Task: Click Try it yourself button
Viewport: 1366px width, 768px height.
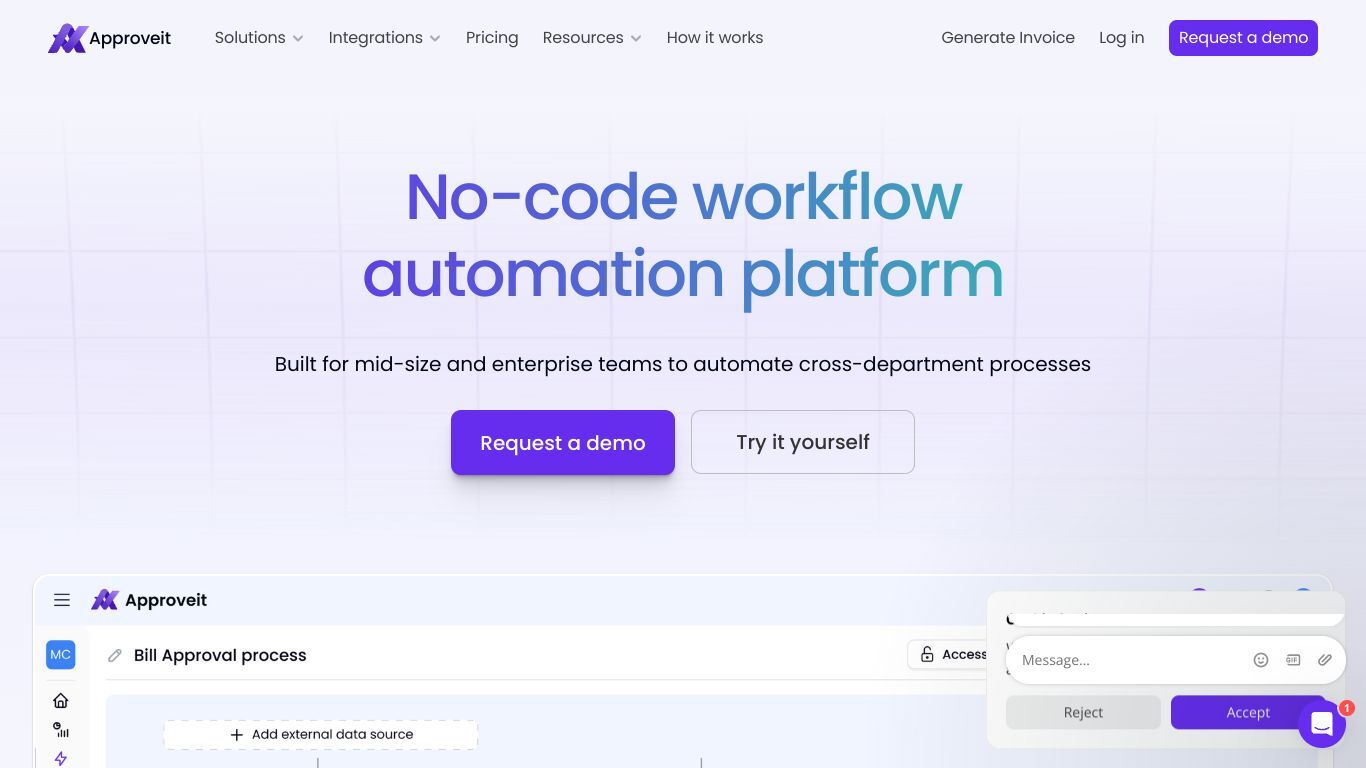Action: tap(803, 442)
